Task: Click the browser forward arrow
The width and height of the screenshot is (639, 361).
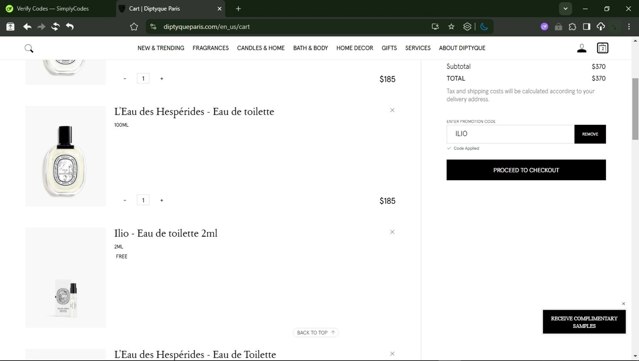Action: (x=41, y=26)
